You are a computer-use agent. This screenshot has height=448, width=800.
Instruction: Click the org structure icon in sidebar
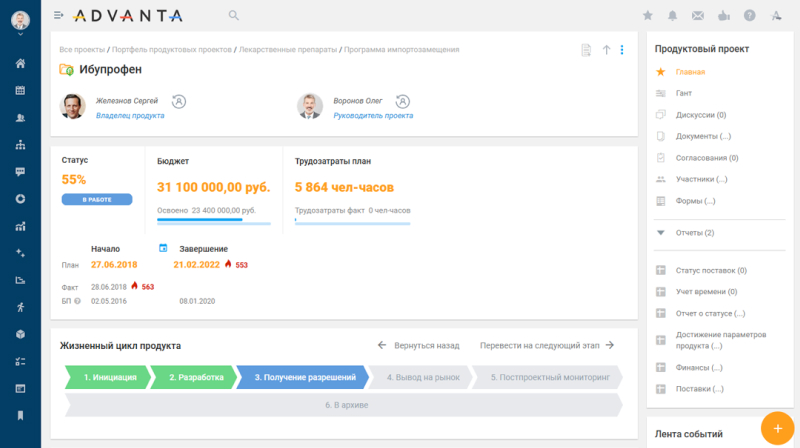pos(20,145)
